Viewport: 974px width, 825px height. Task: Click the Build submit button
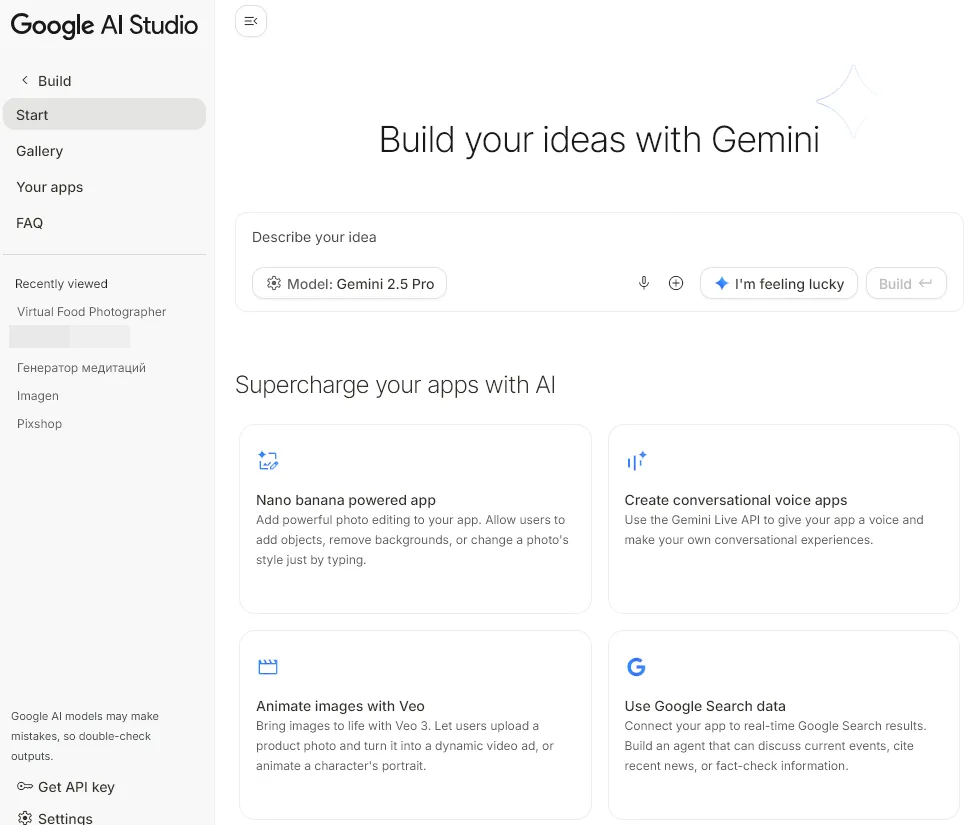[905, 284]
